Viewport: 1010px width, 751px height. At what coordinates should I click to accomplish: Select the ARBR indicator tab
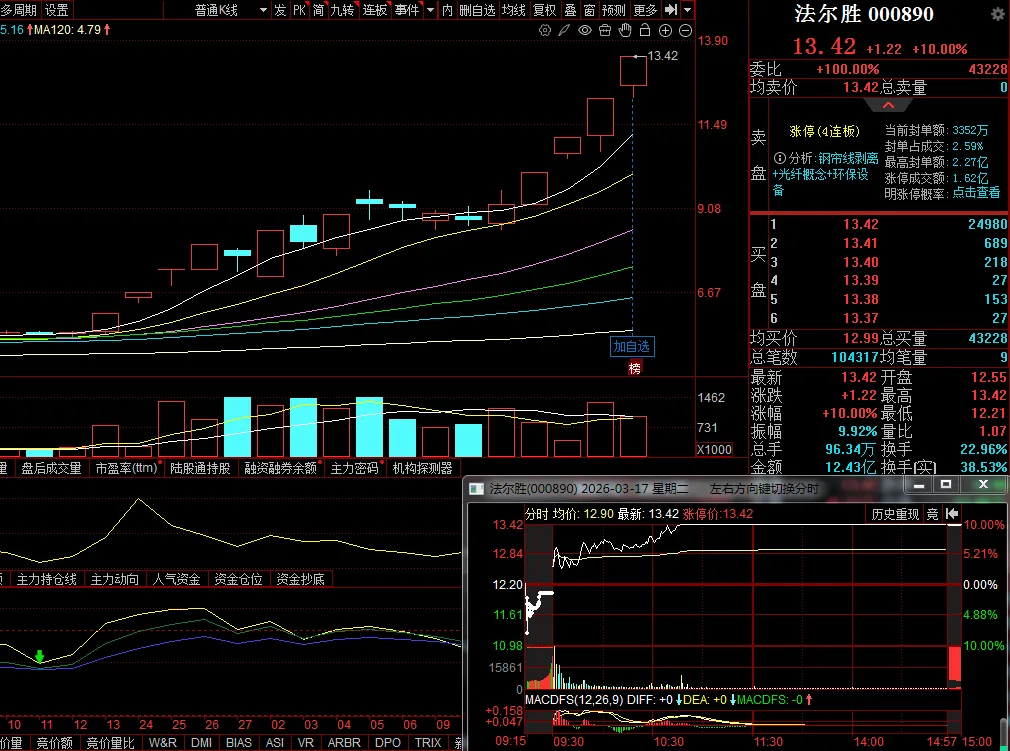point(344,743)
